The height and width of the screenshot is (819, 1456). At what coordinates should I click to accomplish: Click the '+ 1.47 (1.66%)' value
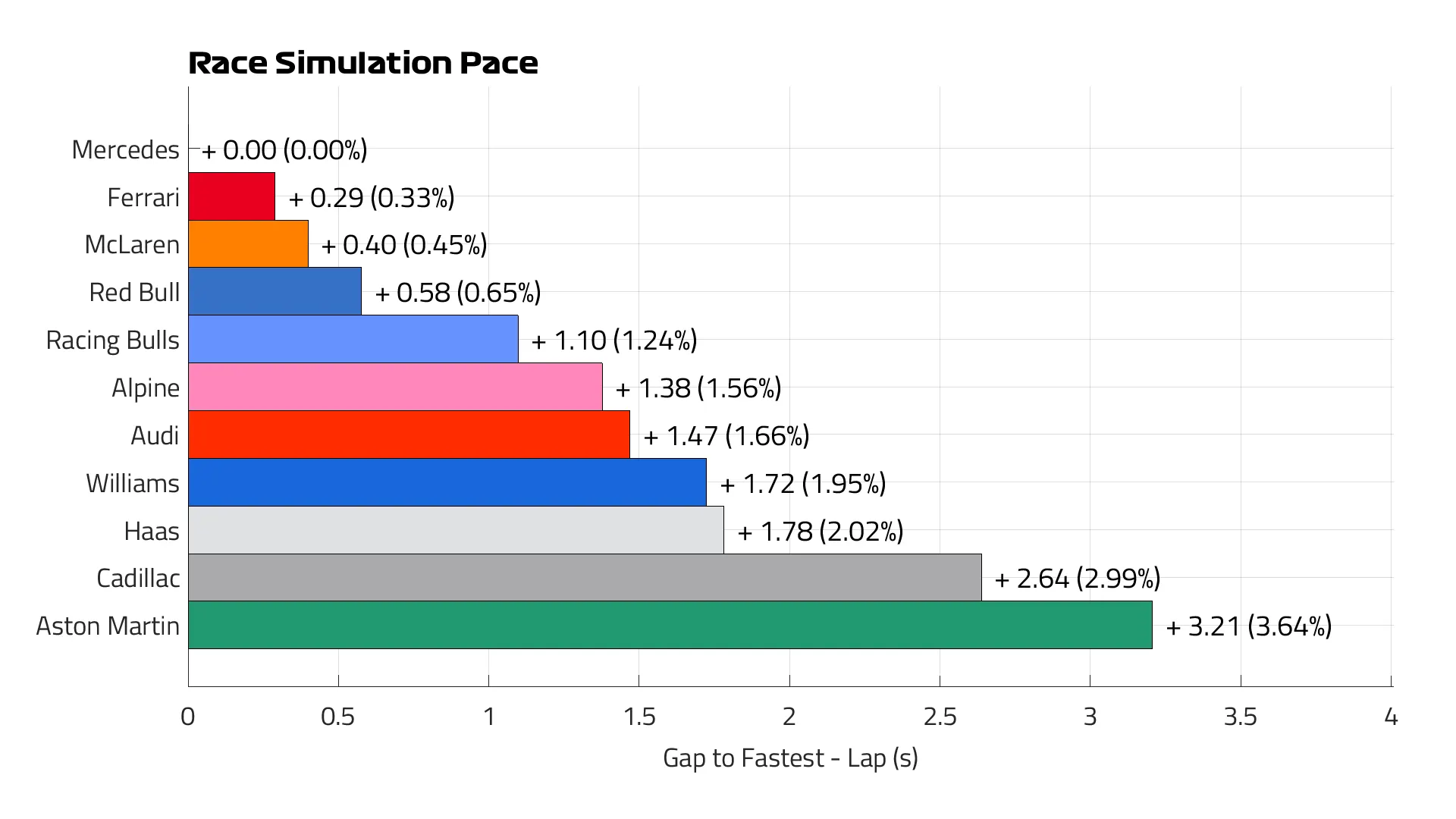pyautogui.click(x=726, y=436)
